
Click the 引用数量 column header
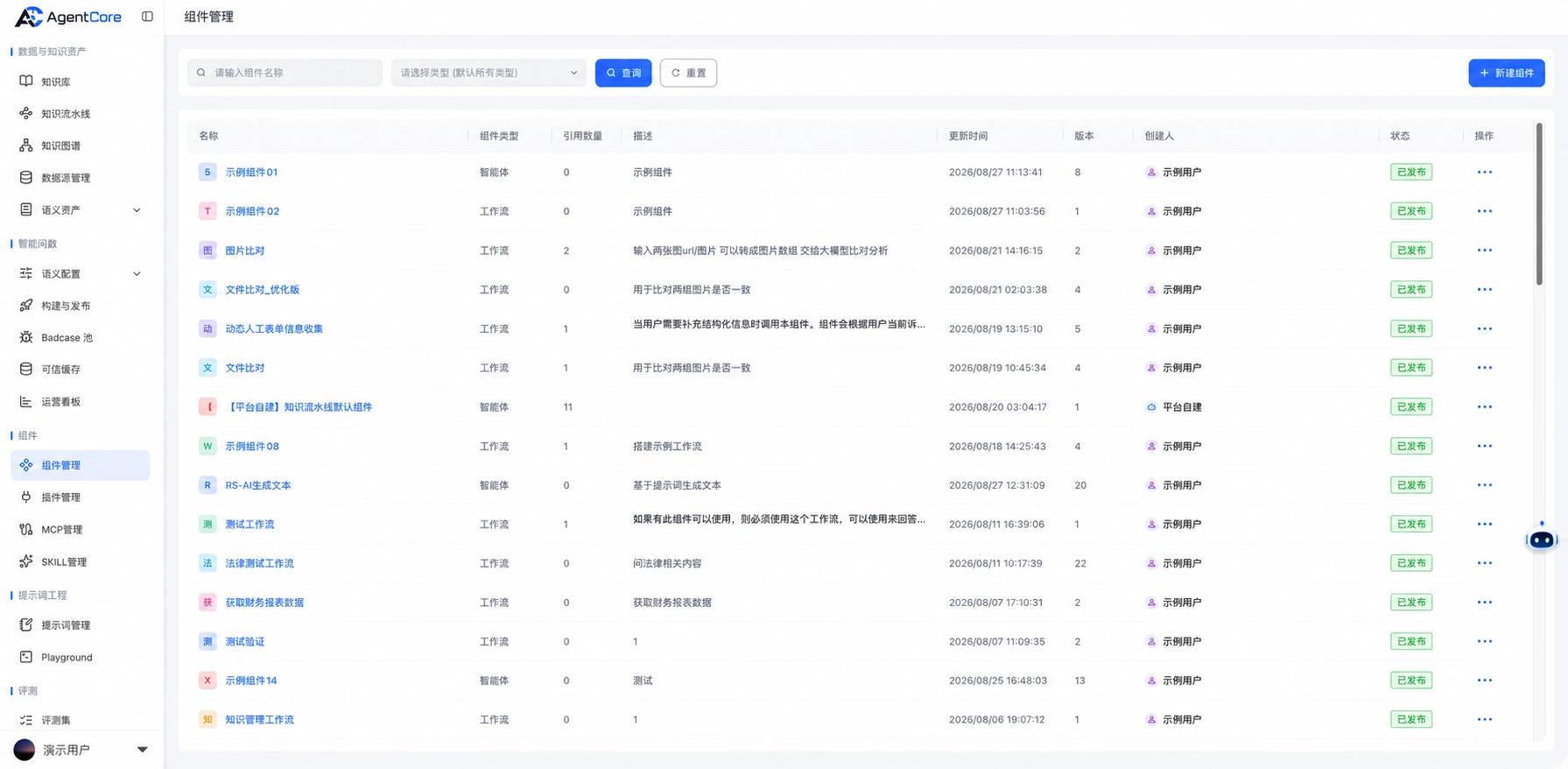tap(583, 136)
